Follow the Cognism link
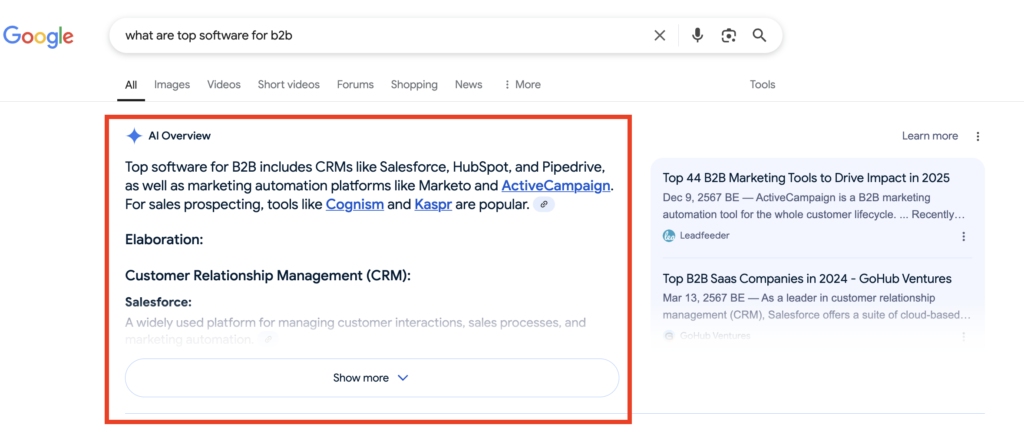The width and height of the screenshot is (1024, 445). point(355,205)
